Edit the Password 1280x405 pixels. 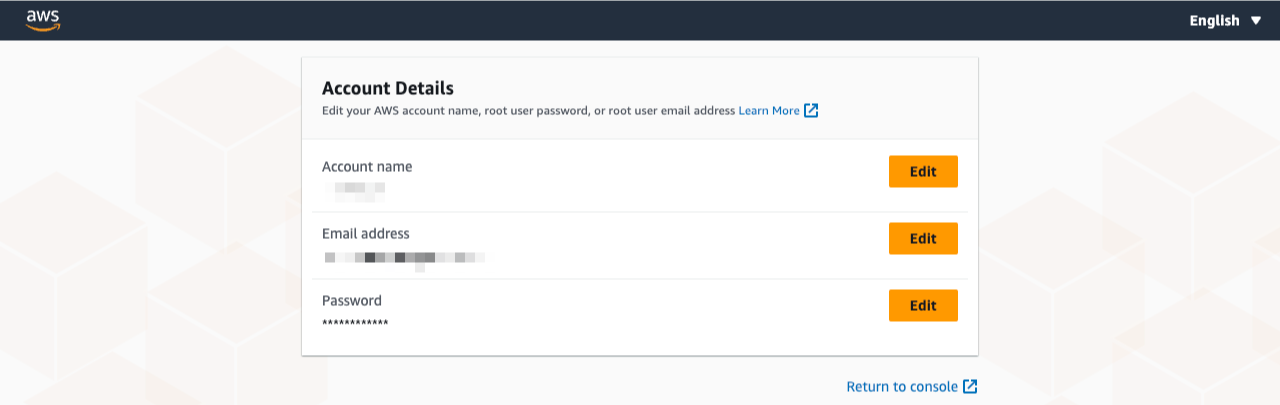[x=923, y=305]
